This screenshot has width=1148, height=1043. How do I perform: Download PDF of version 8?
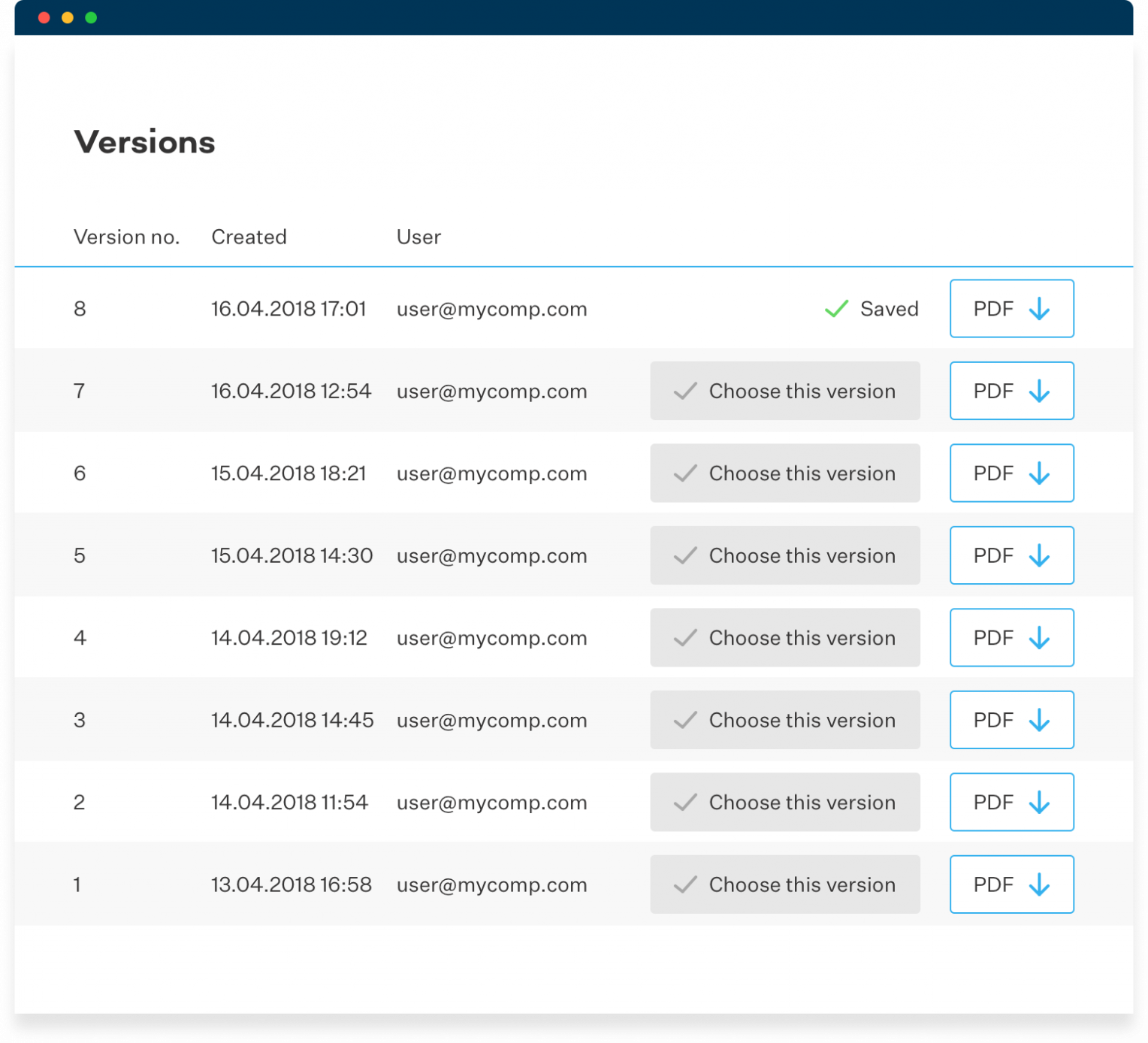click(1011, 309)
